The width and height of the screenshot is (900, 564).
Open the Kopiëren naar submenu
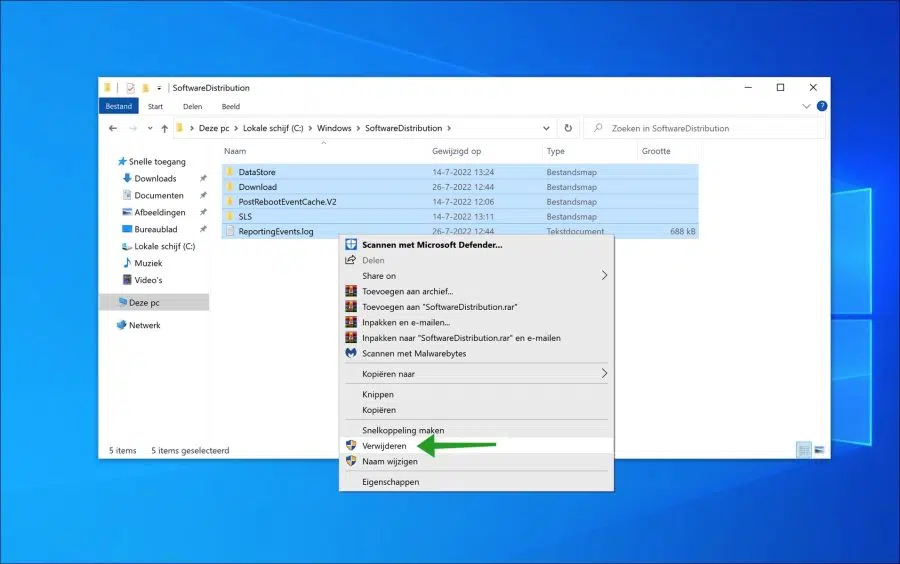[x=476, y=374]
